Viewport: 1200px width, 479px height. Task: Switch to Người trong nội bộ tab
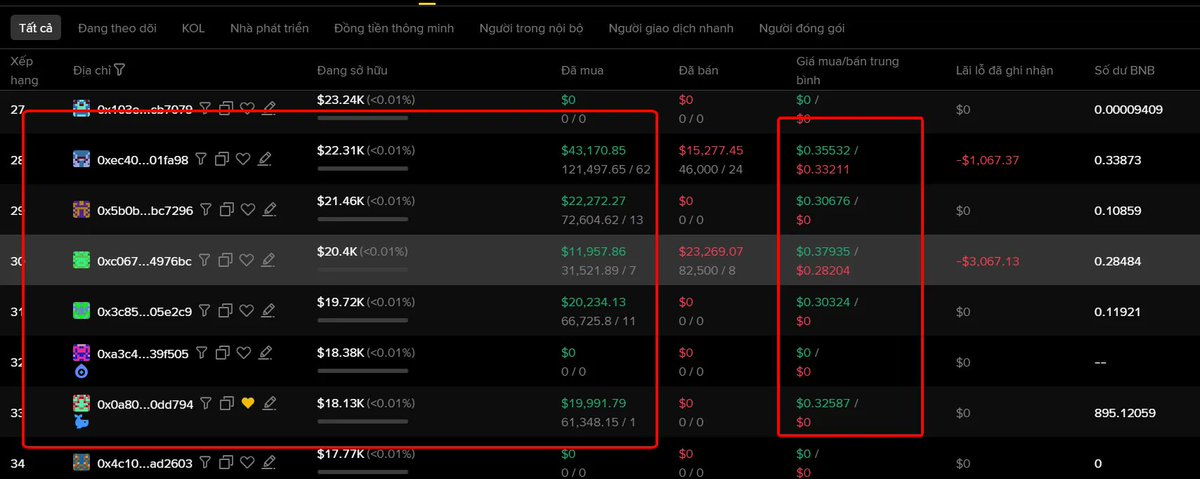pyautogui.click(x=531, y=28)
